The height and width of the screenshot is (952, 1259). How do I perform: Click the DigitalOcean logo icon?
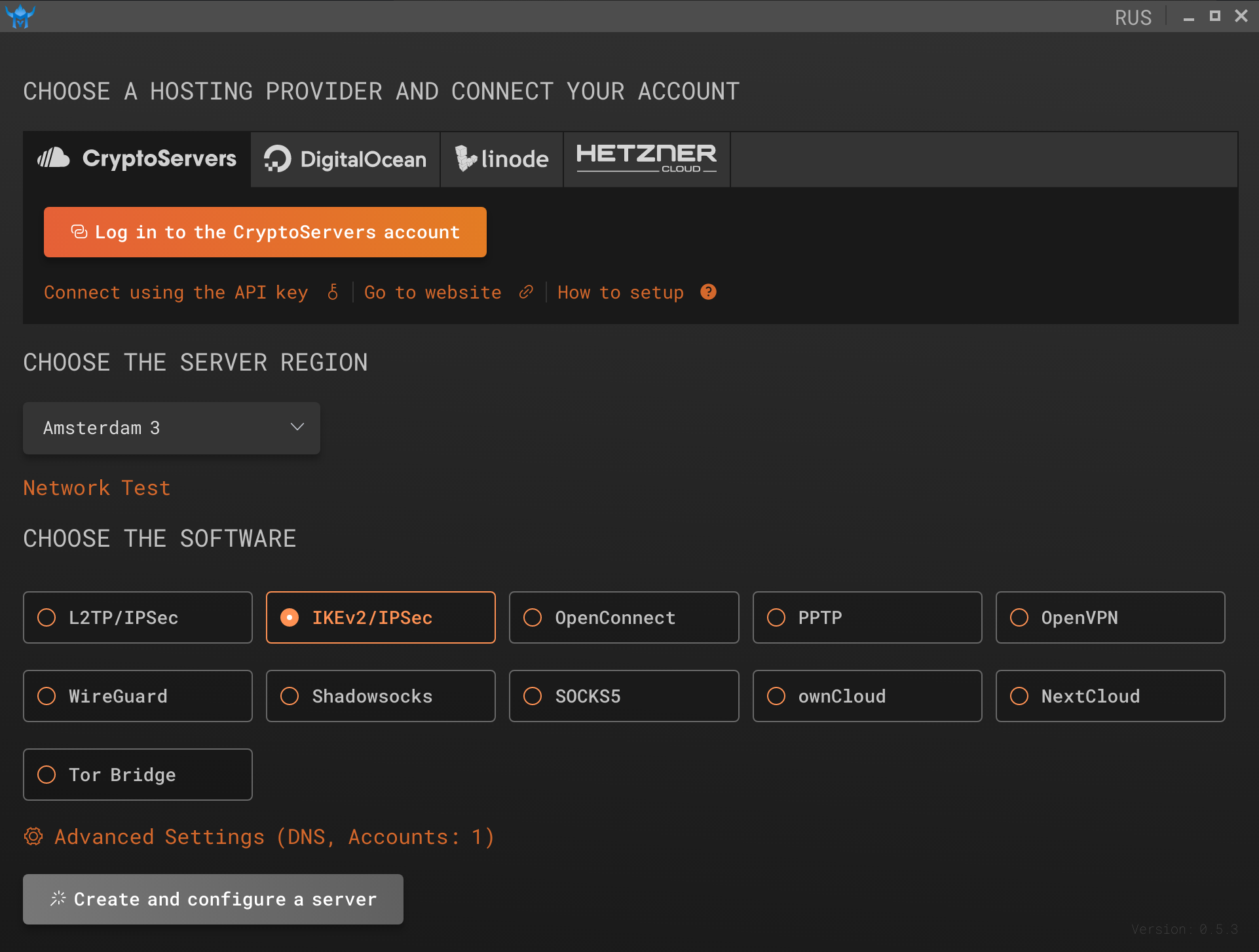278,159
